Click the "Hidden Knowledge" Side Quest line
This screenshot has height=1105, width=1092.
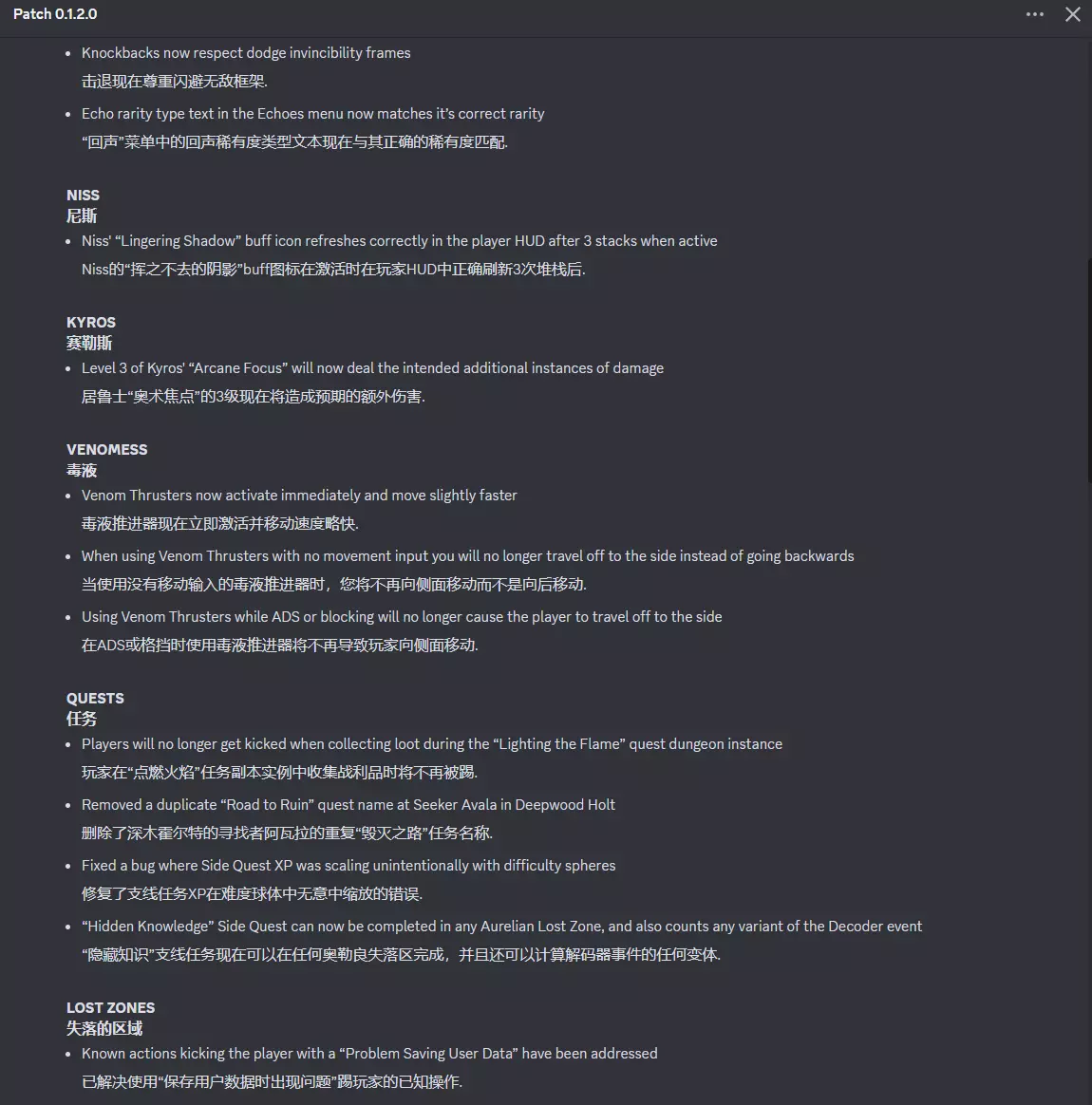pyautogui.click(x=501, y=926)
